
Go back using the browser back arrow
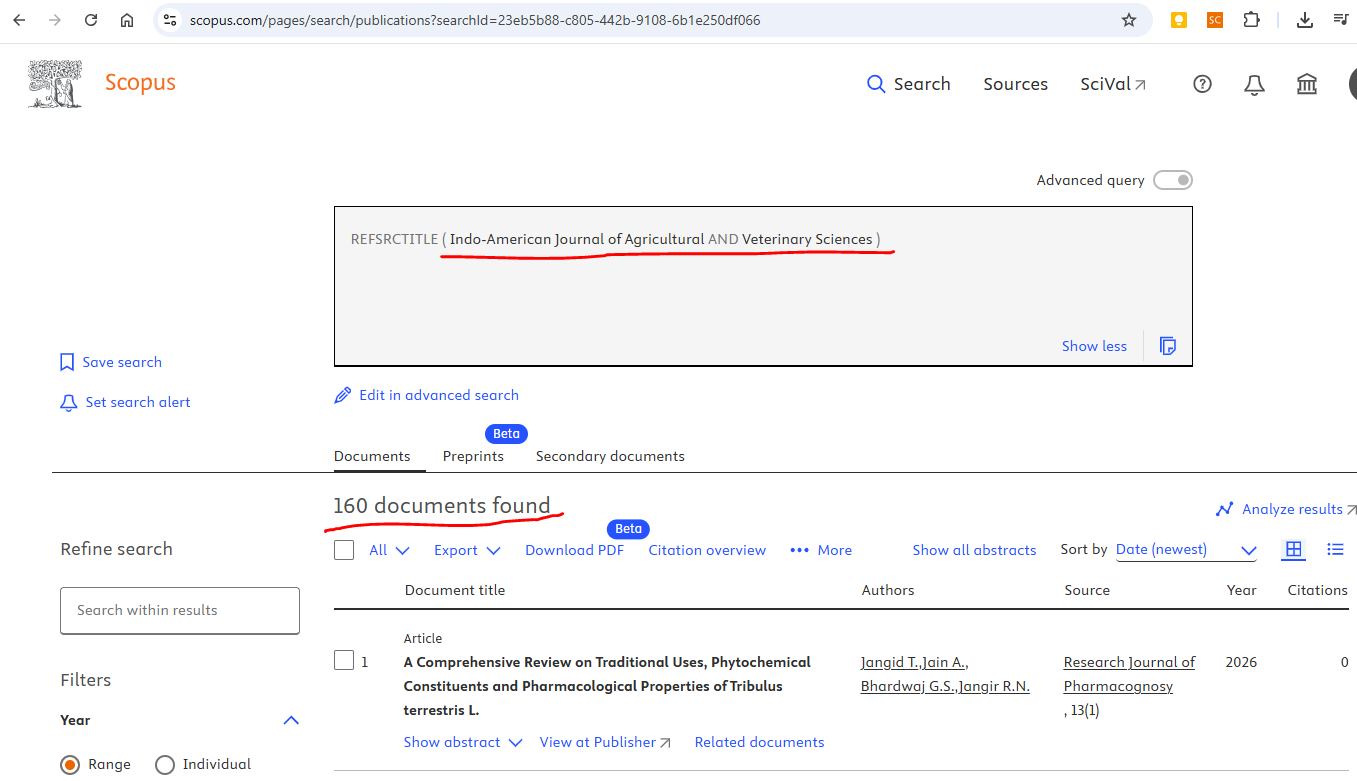(20, 20)
